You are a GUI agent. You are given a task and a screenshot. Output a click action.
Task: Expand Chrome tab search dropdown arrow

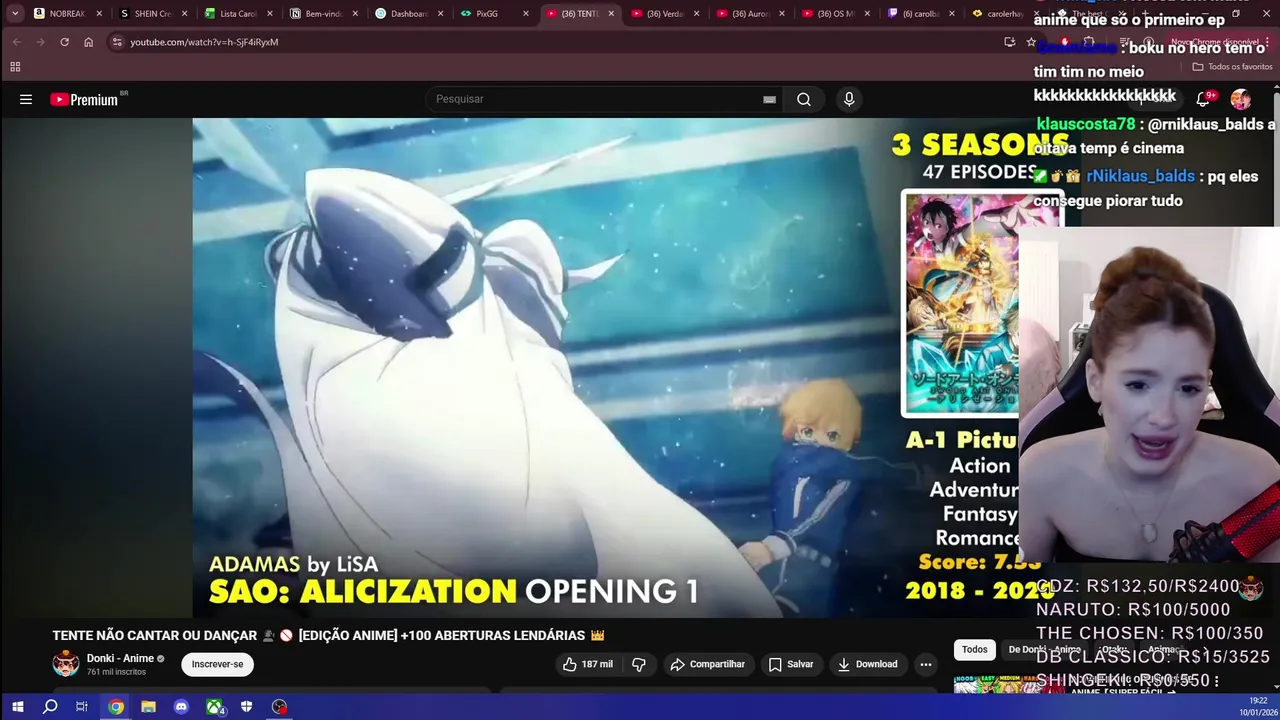click(x=14, y=14)
